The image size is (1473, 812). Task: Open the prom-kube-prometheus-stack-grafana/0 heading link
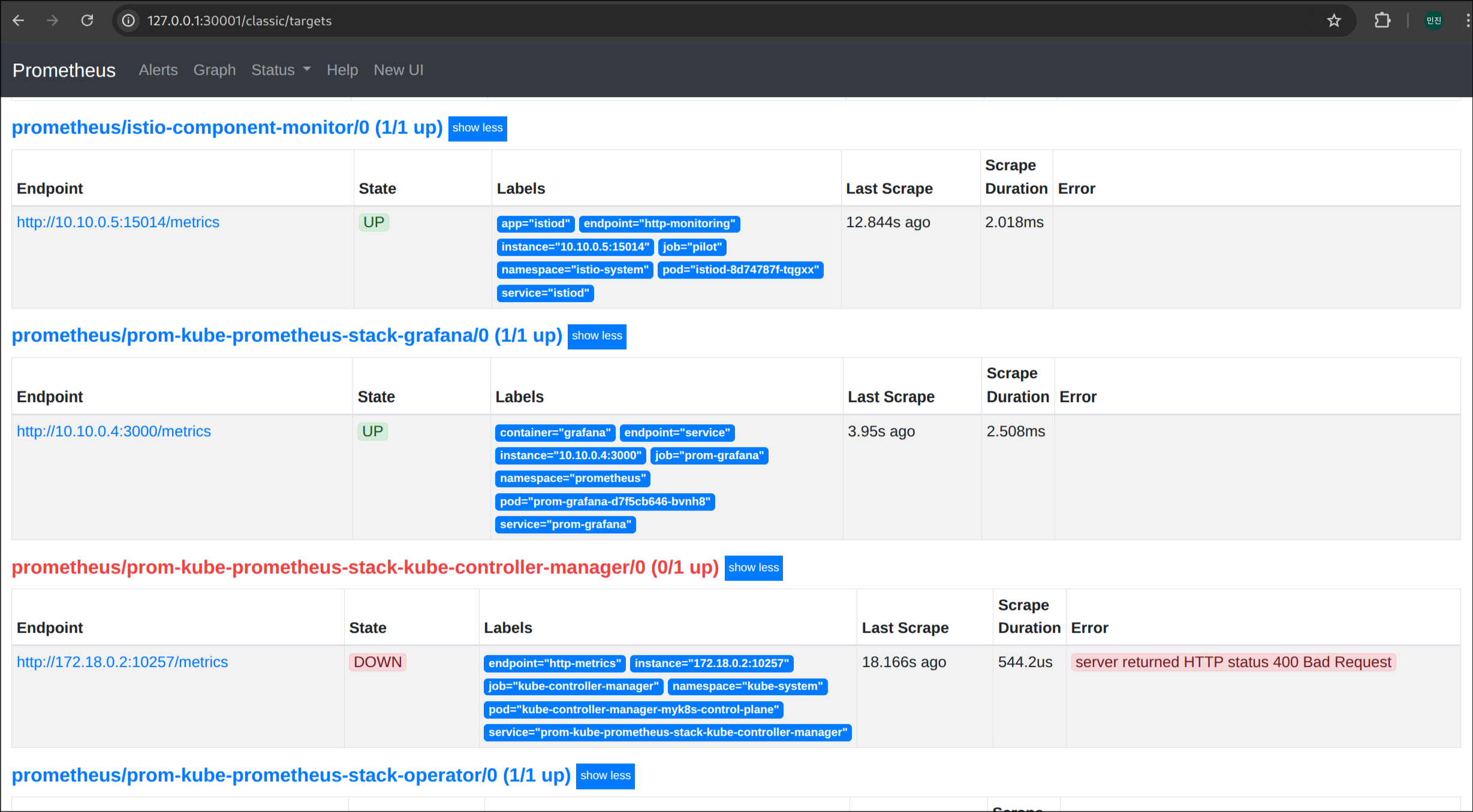[287, 336]
